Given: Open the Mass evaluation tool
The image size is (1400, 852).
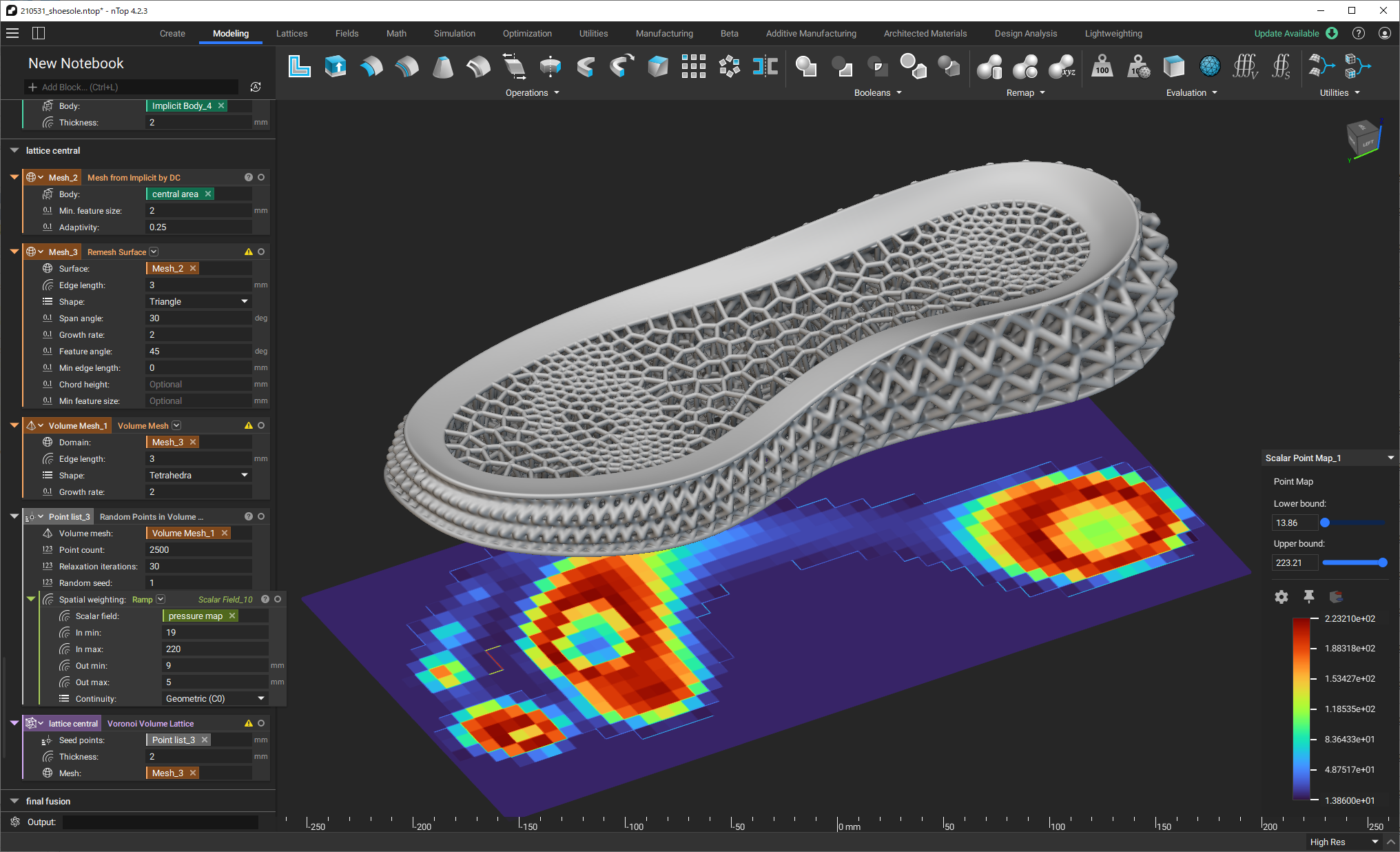Looking at the screenshot, I should pos(1102,67).
